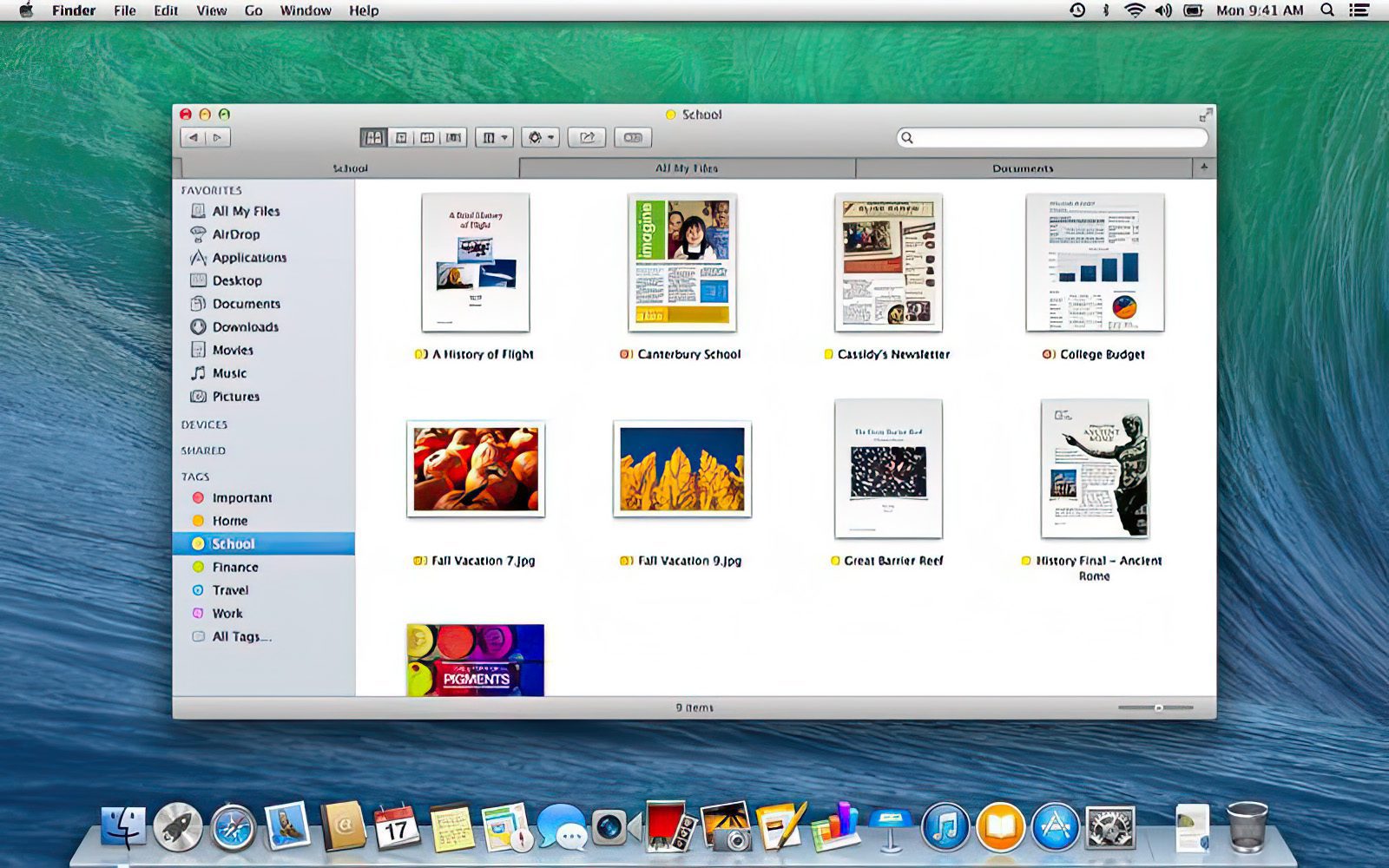
Task: Open the Share menu in the toolbar
Action: click(589, 136)
